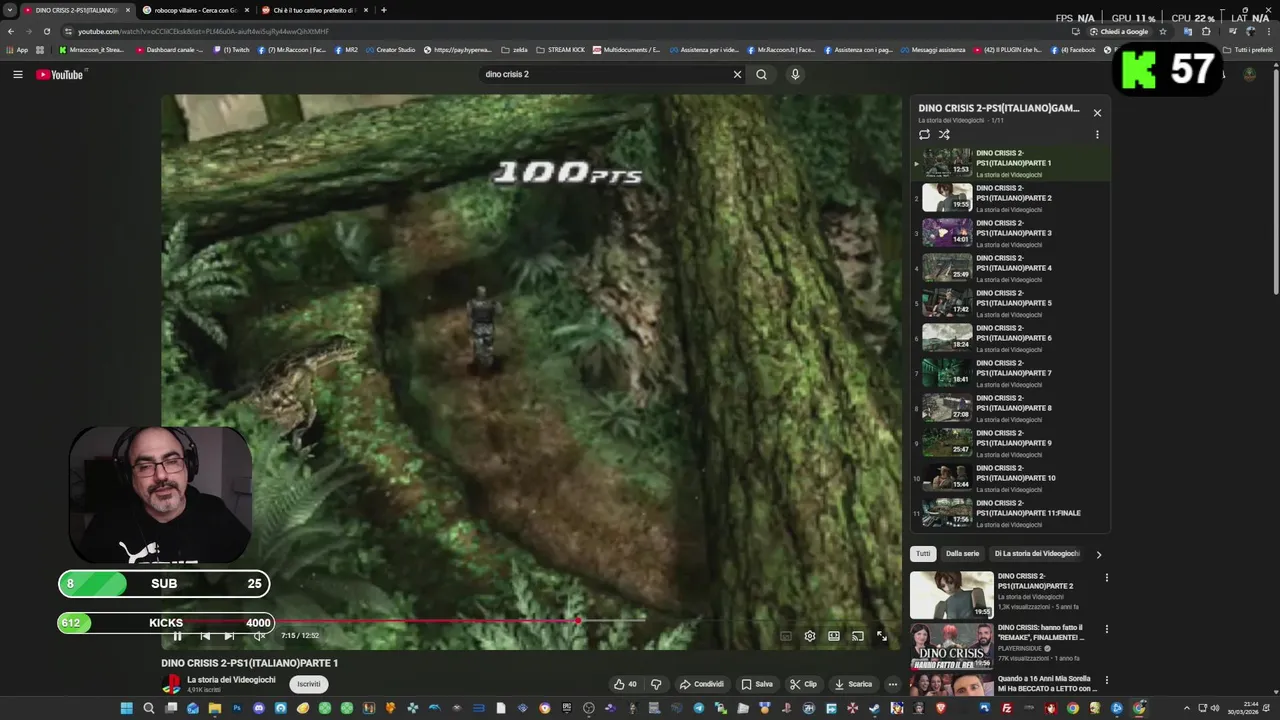Cast video to a TV
The image size is (1280, 720).
tap(858, 636)
